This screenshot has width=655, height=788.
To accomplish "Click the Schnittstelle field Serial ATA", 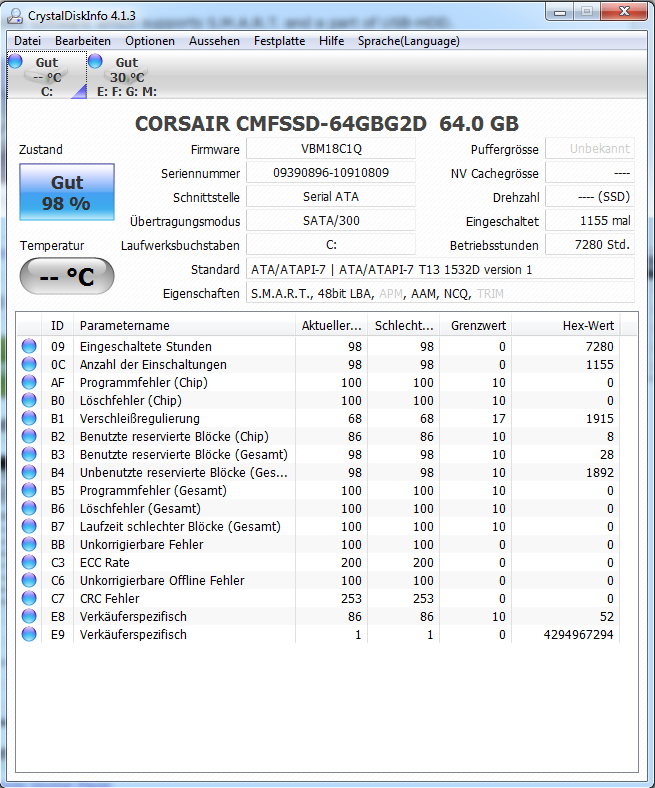I will (331, 196).
